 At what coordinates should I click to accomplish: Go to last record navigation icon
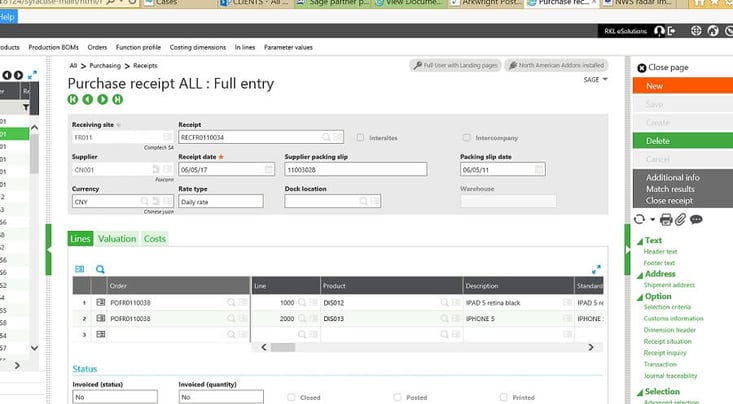[x=117, y=99]
